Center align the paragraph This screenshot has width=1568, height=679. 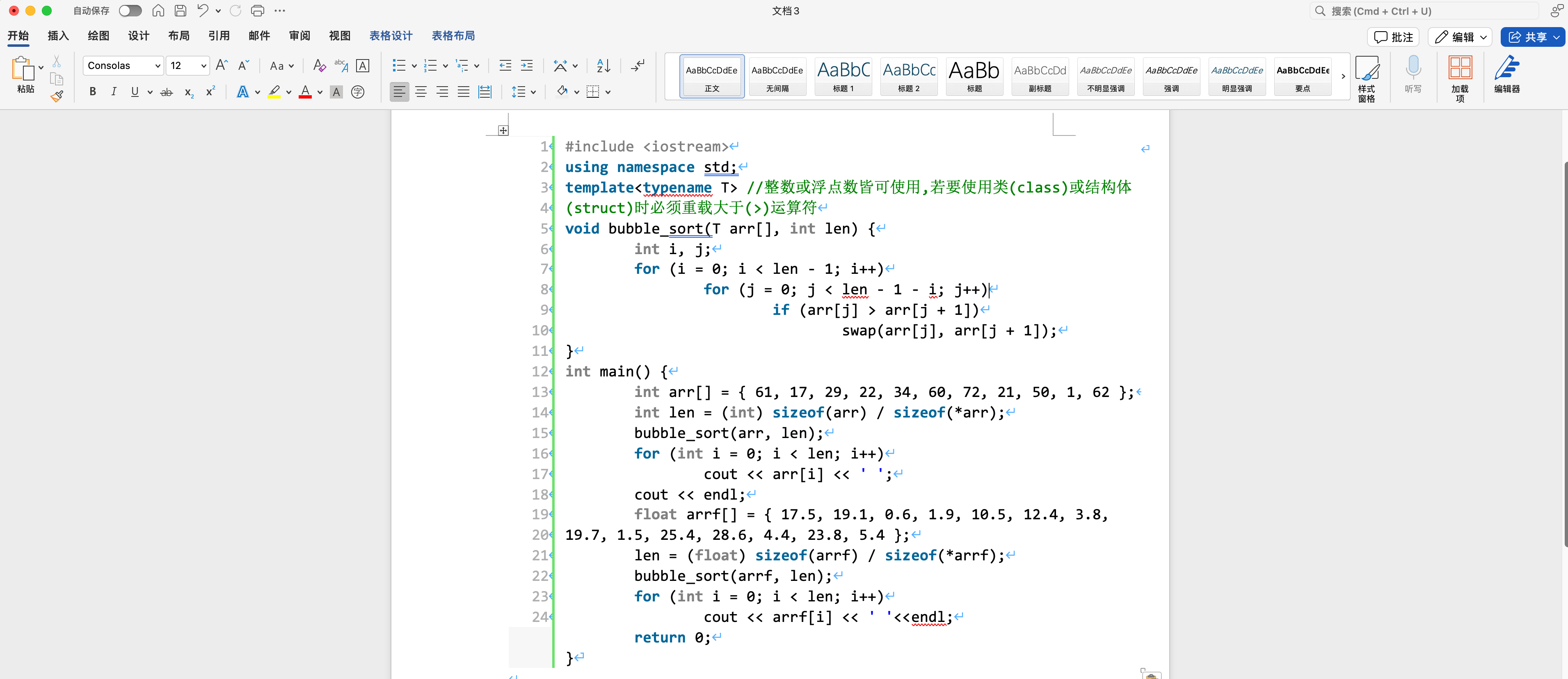421,92
